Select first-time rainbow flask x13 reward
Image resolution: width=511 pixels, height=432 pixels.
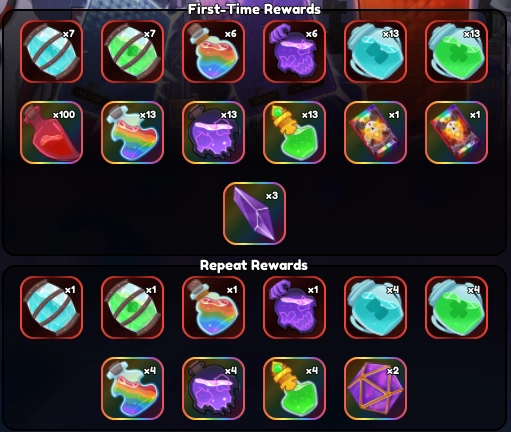tap(132, 132)
